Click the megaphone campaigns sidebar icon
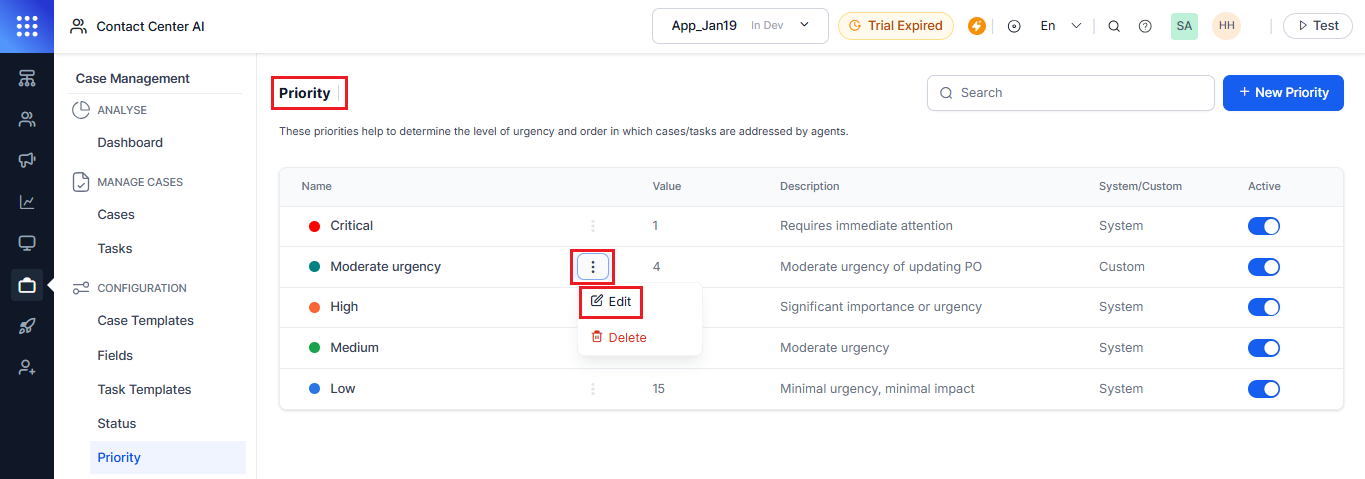This screenshot has width=1365, height=479. click(x=27, y=160)
